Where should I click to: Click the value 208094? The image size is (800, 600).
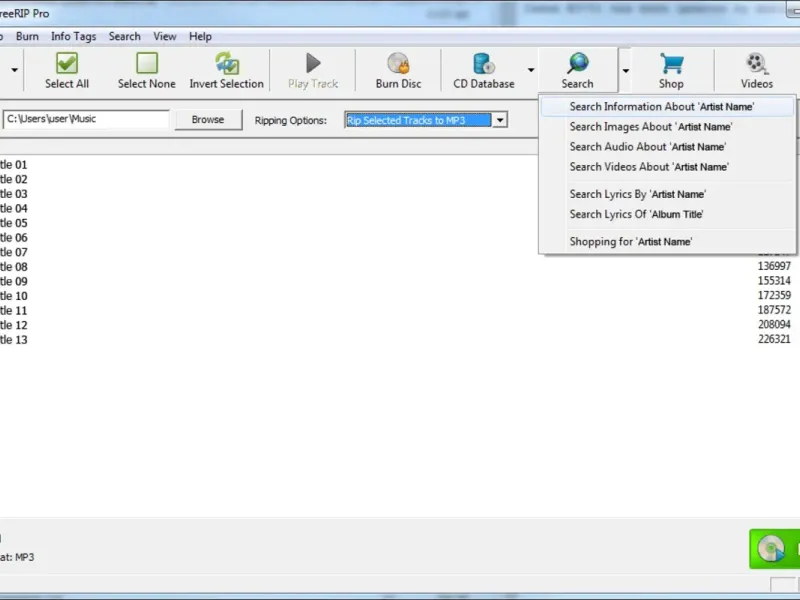pyautogui.click(x=774, y=324)
